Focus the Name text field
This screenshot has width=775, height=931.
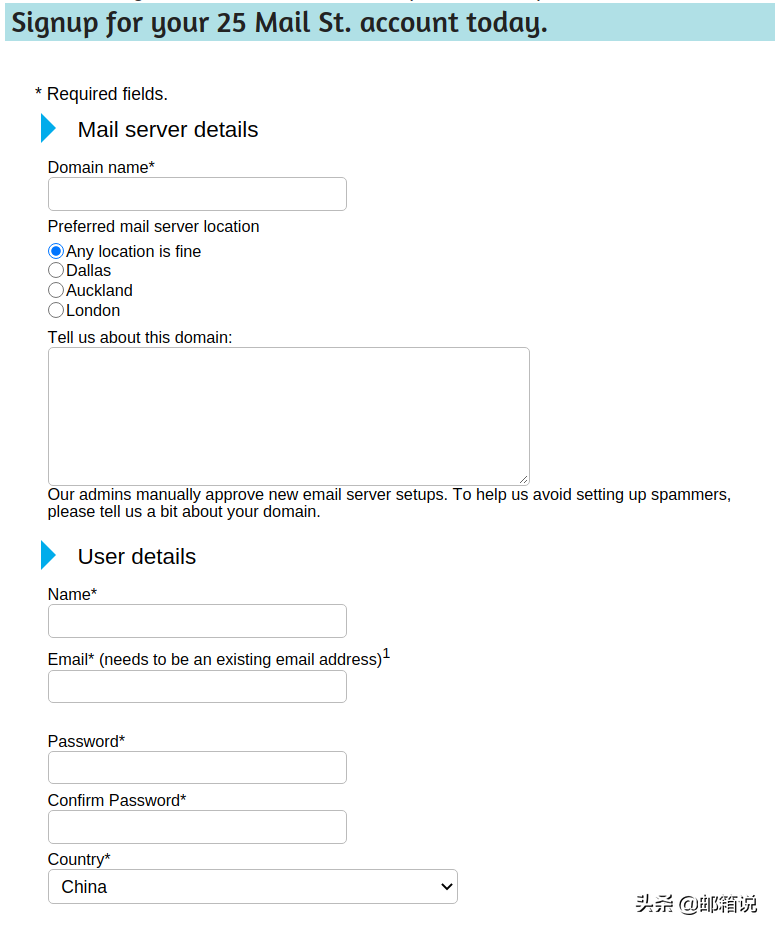click(197, 621)
